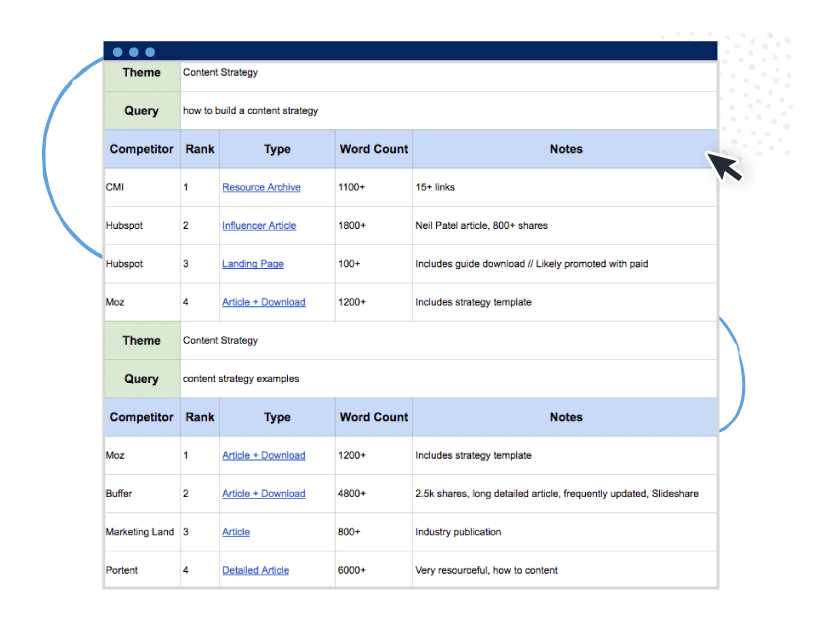
Task: Select the 'Hubspot' cell in the Influencer Article row
Action: point(143,225)
